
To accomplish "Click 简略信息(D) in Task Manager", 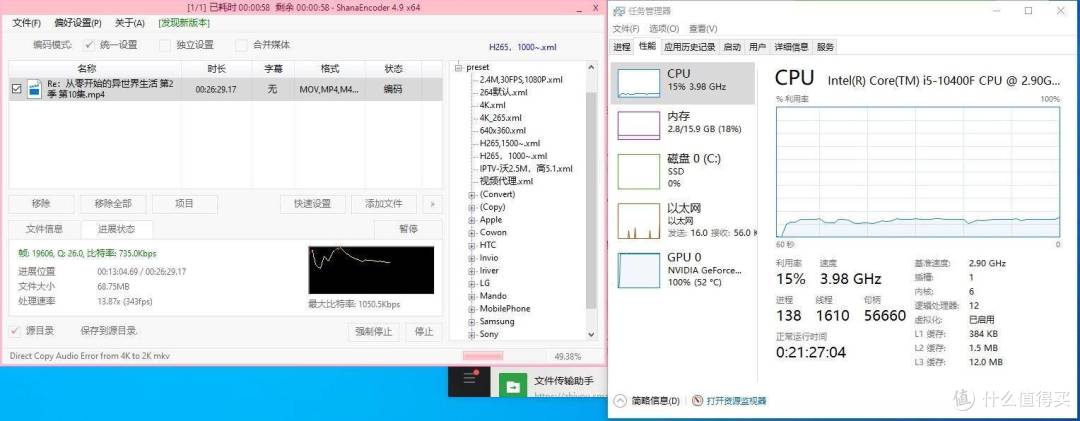I will [x=655, y=401].
